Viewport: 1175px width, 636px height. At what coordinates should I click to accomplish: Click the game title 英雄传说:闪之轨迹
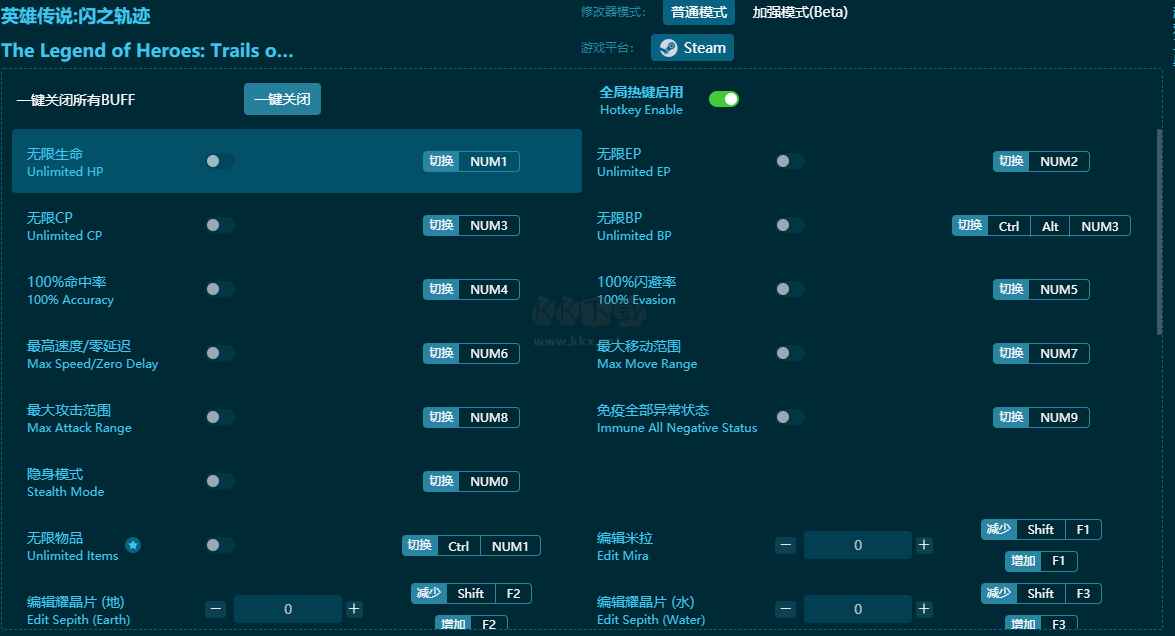click(x=76, y=16)
